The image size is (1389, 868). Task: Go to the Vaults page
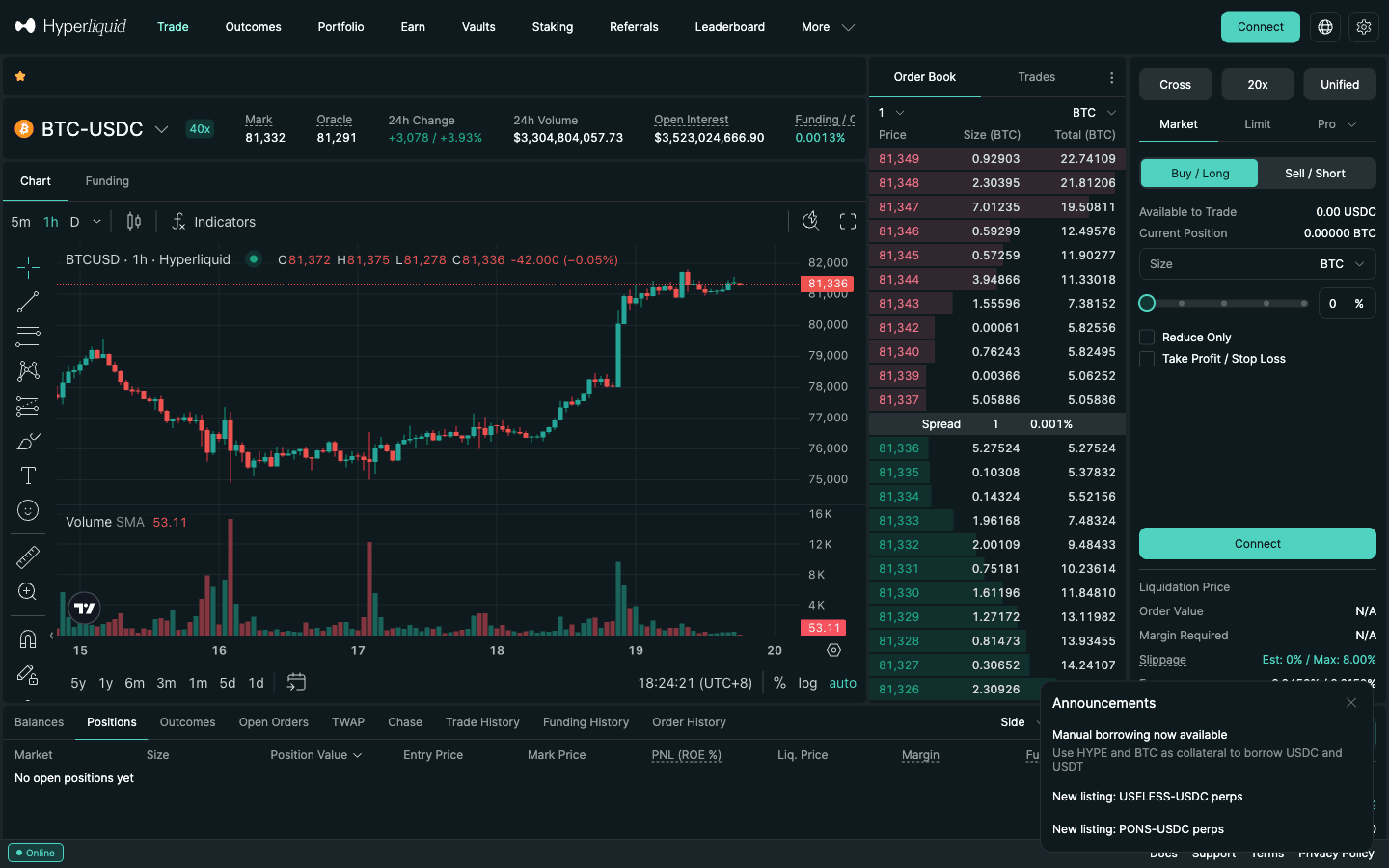point(478,27)
